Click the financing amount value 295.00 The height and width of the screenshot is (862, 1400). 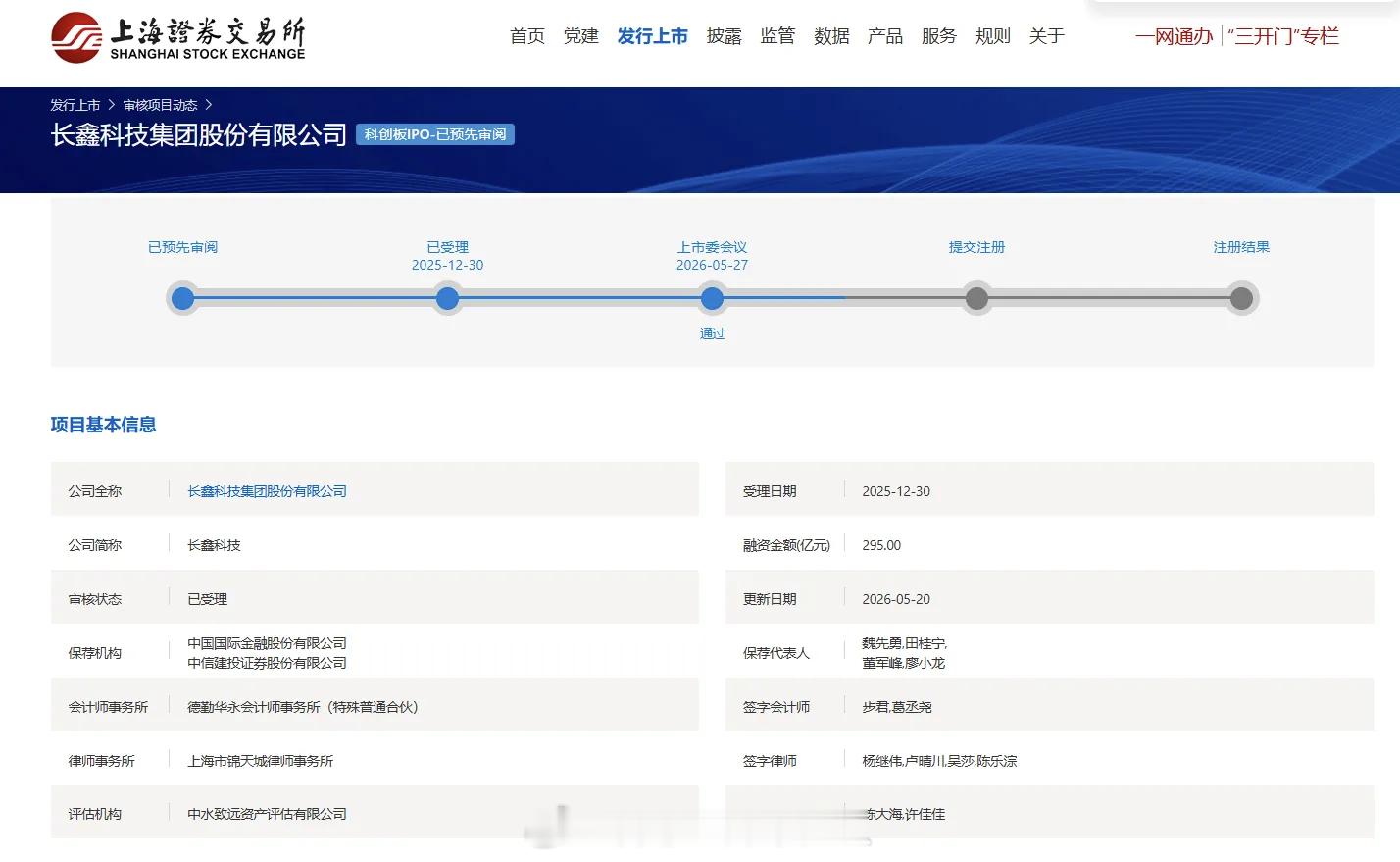click(881, 545)
